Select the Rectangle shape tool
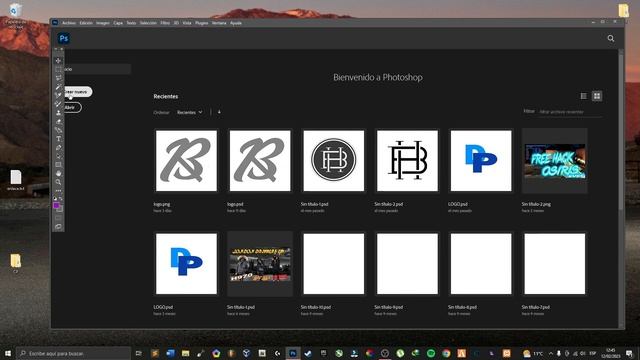This screenshot has width=640, height=360. click(x=58, y=164)
